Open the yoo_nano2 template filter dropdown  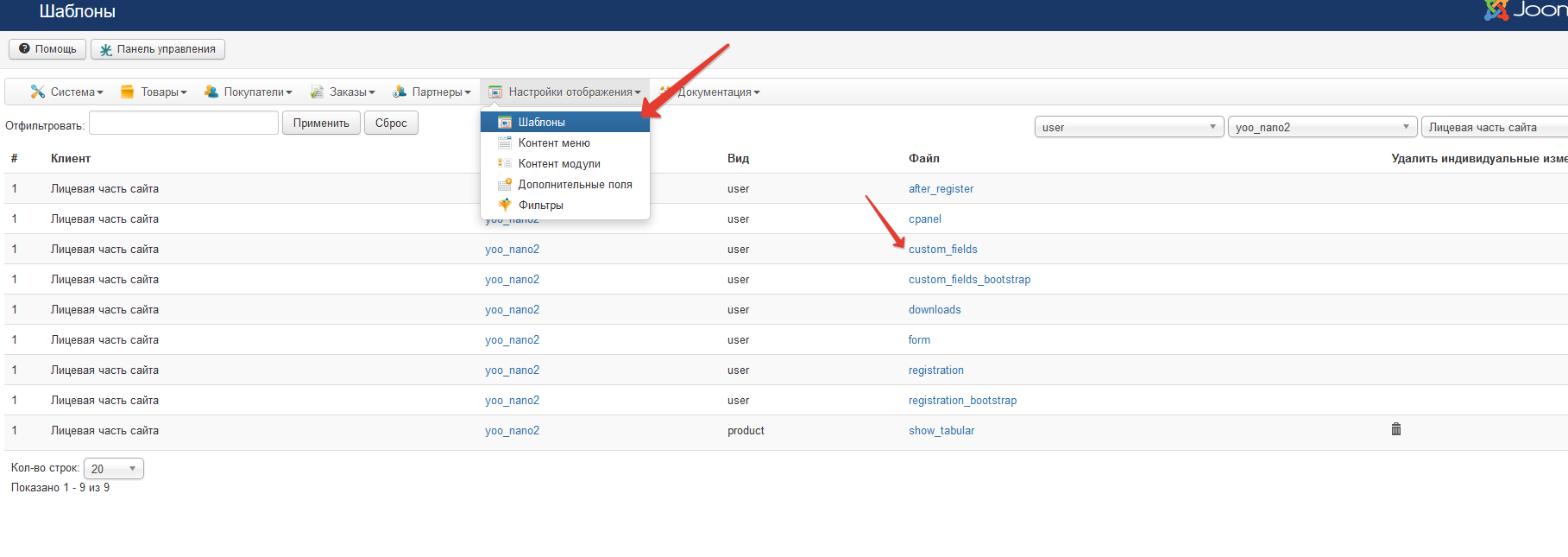click(1322, 127)
